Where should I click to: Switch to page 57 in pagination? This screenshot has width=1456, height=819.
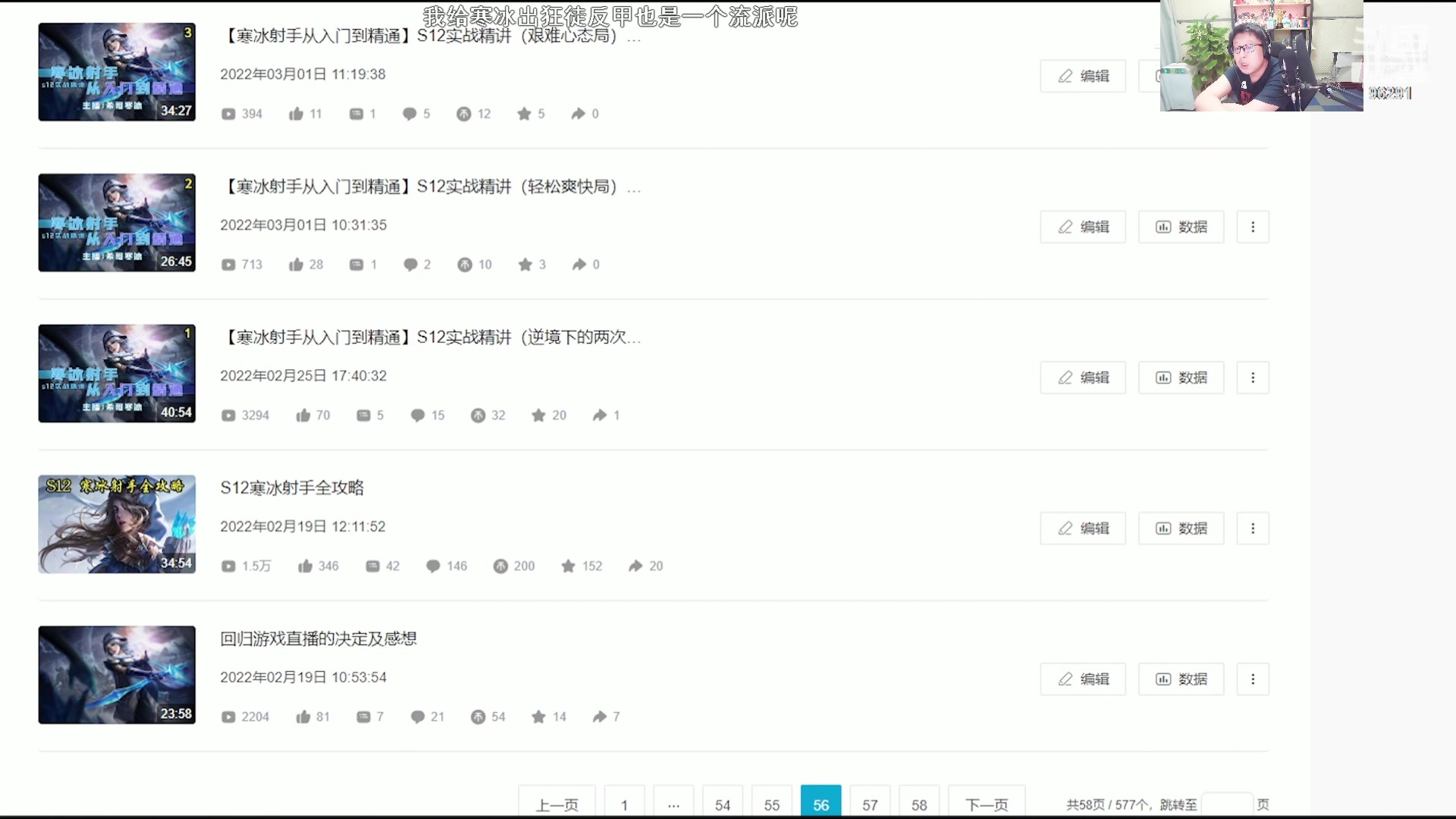[870, 805]
